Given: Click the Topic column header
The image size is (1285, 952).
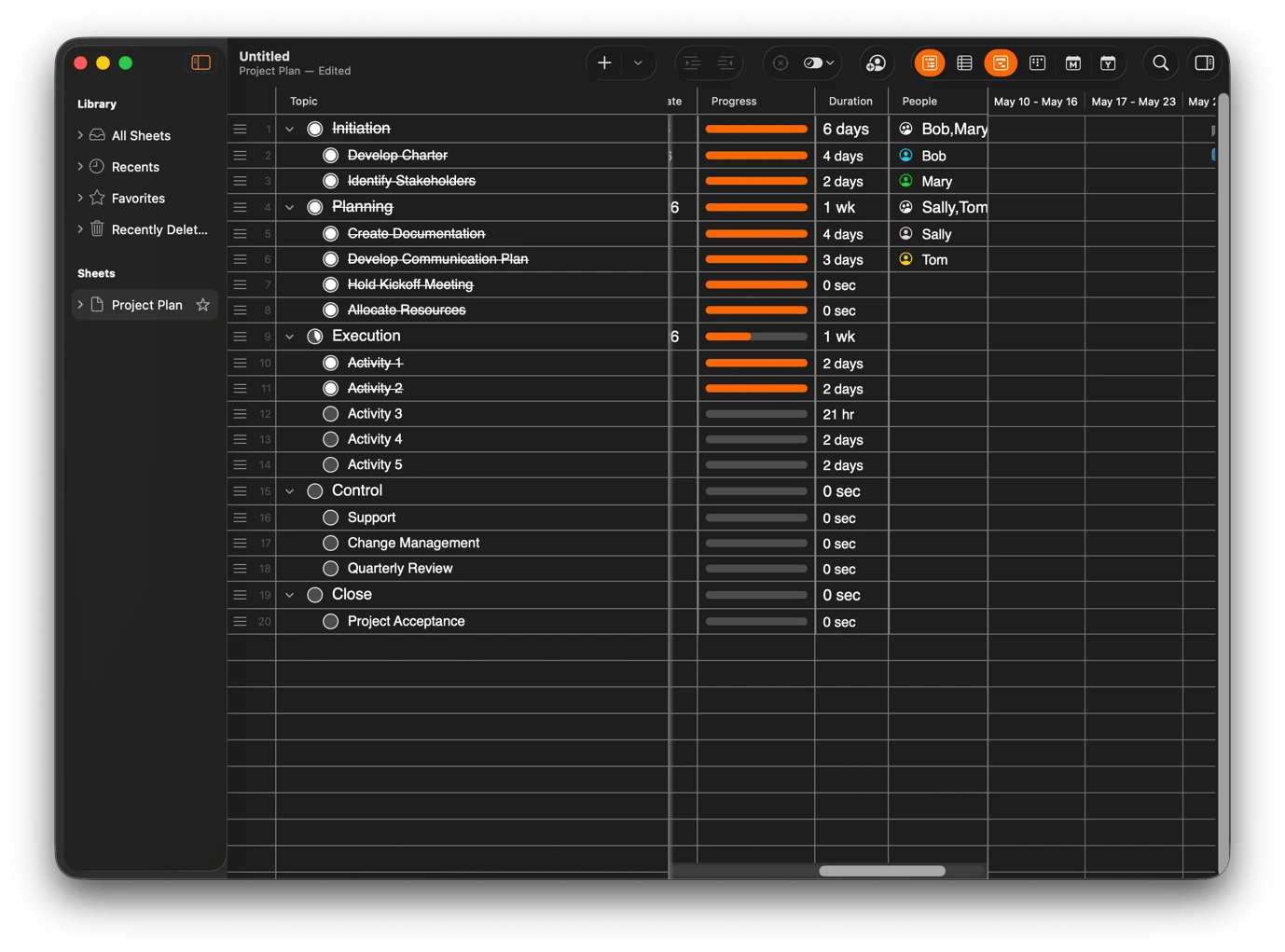Looking at the screenshot, I should (304, 101).
